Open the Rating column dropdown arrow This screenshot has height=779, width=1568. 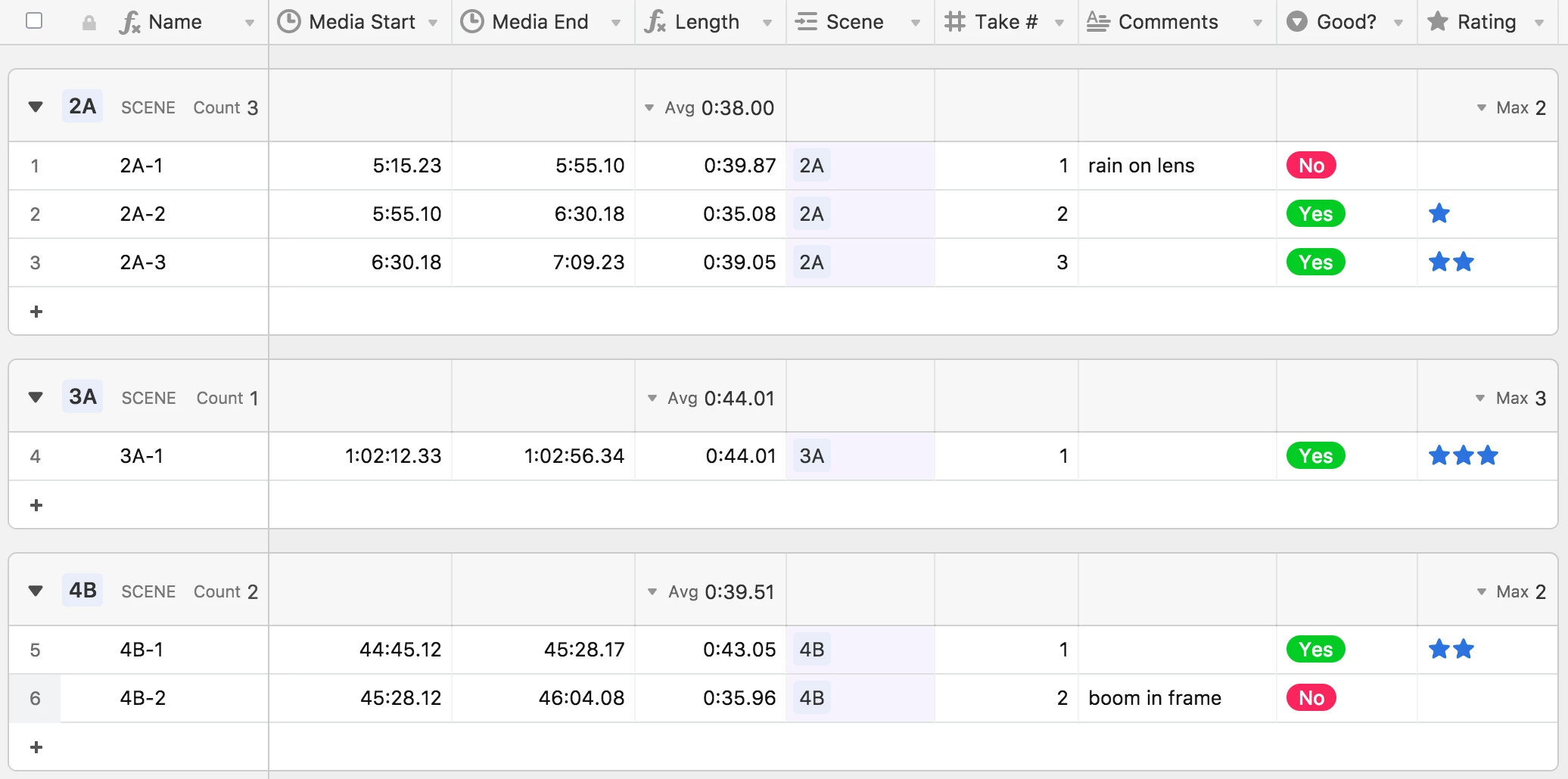click(1539, 23)
